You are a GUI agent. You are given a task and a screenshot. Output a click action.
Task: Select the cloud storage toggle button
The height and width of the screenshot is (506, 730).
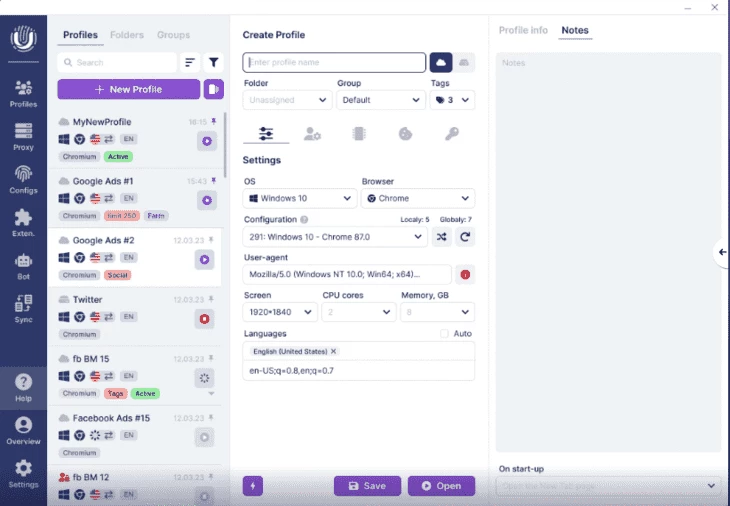point(440,62)
